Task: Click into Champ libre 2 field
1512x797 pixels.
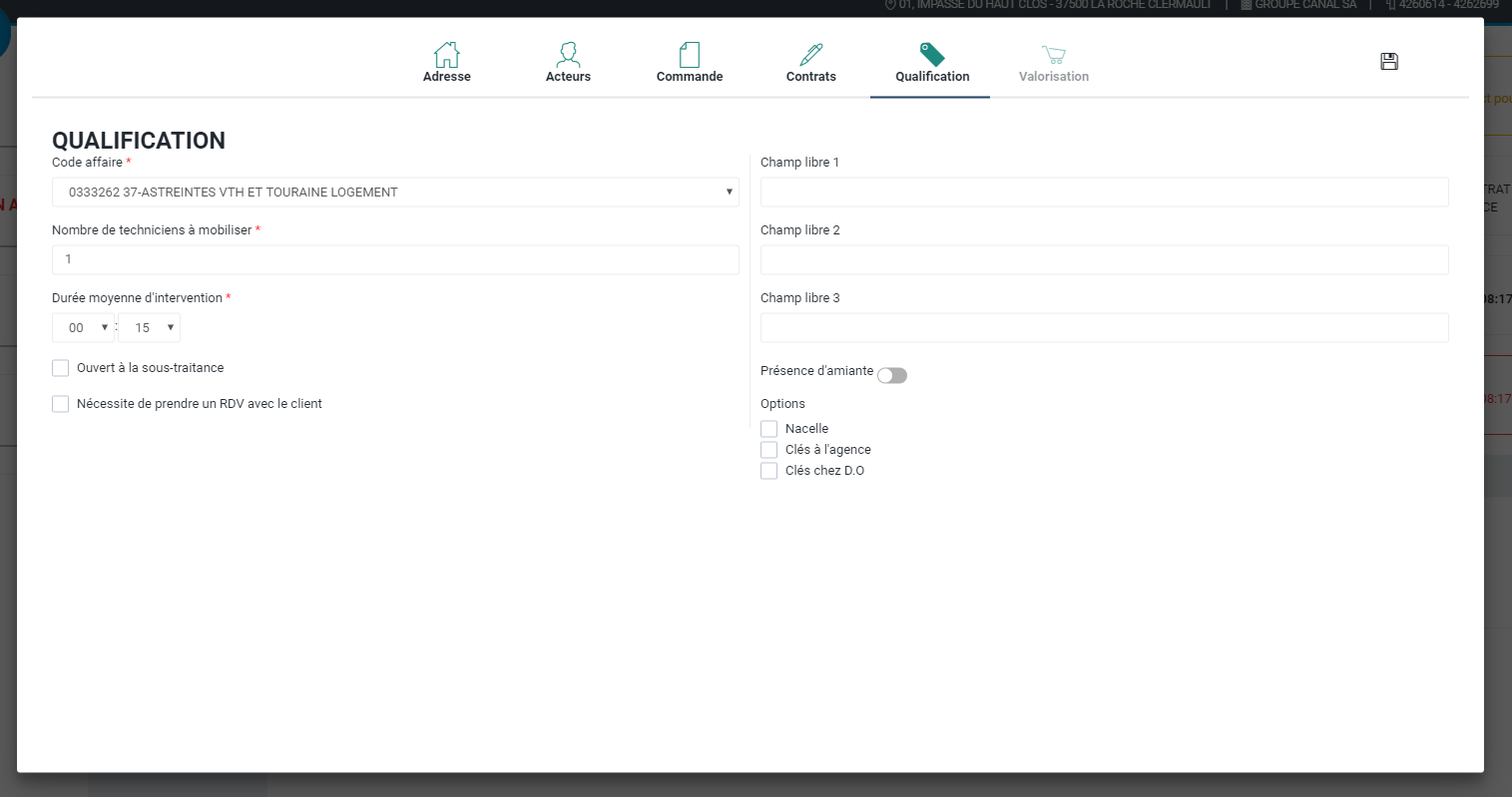Action: click(1104, 260)
